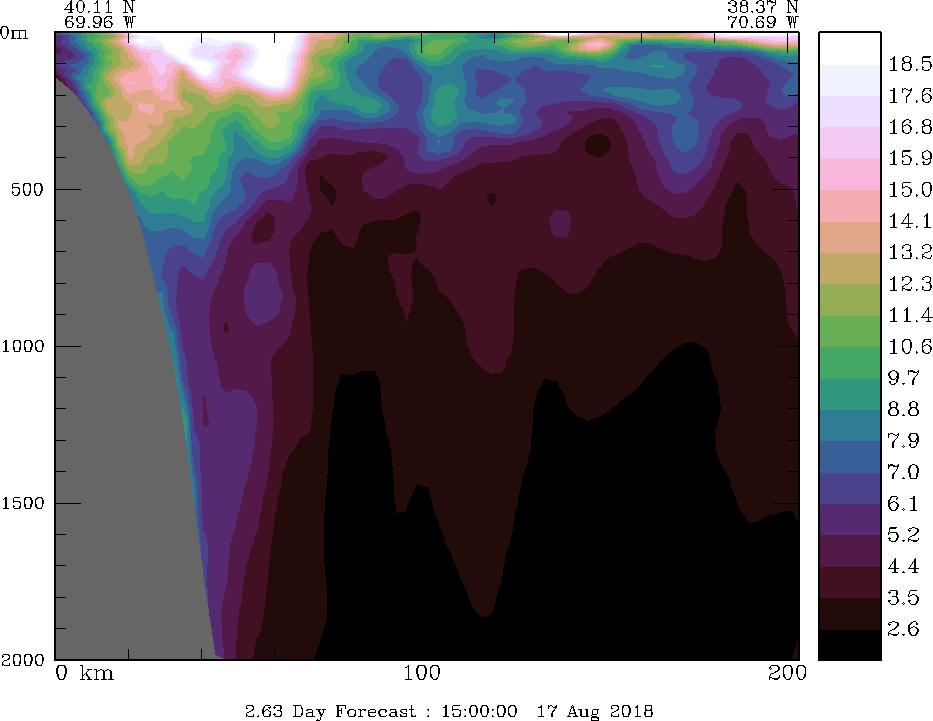Click the colorbar label 9.7
The image size is (933, 721).
[x=903, y=378]
